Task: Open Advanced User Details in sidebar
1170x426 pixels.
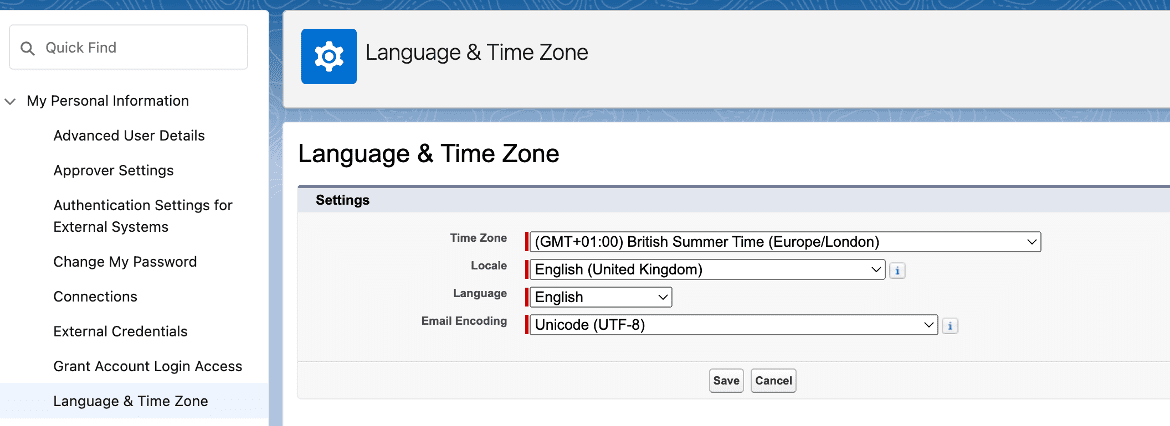Action: click(129, 136)
